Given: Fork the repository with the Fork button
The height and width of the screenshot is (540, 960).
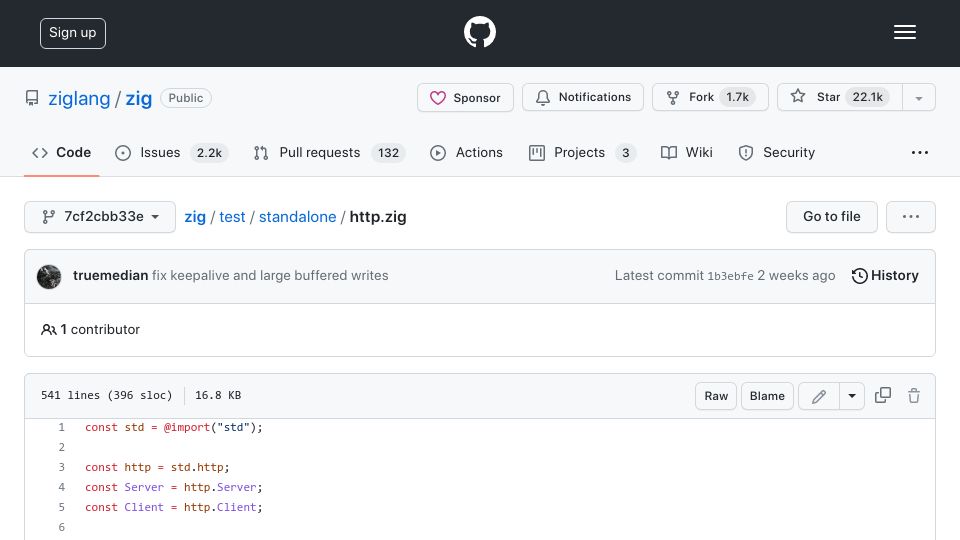Looking at the screenshot, I should [710, 97].
